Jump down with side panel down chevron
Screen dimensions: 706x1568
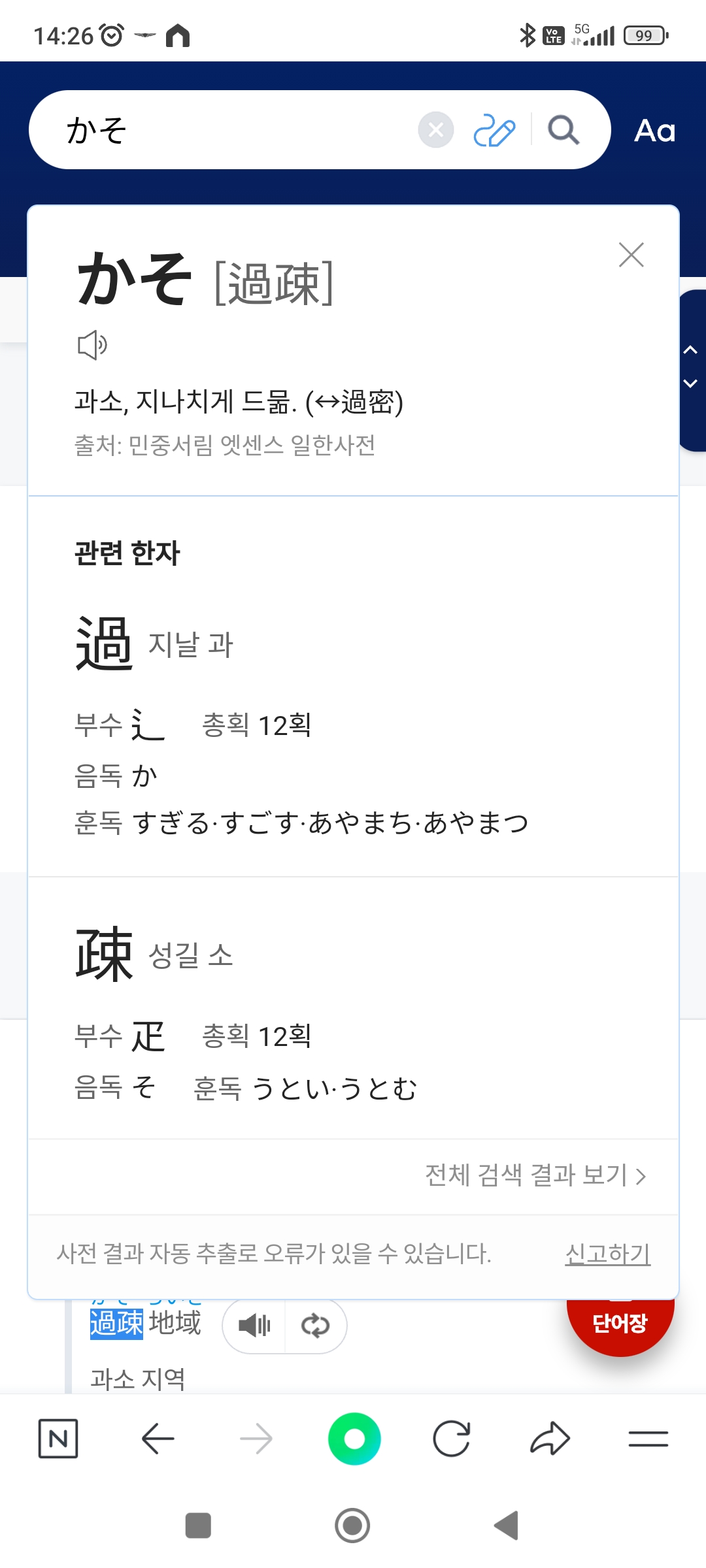point(690,384)
